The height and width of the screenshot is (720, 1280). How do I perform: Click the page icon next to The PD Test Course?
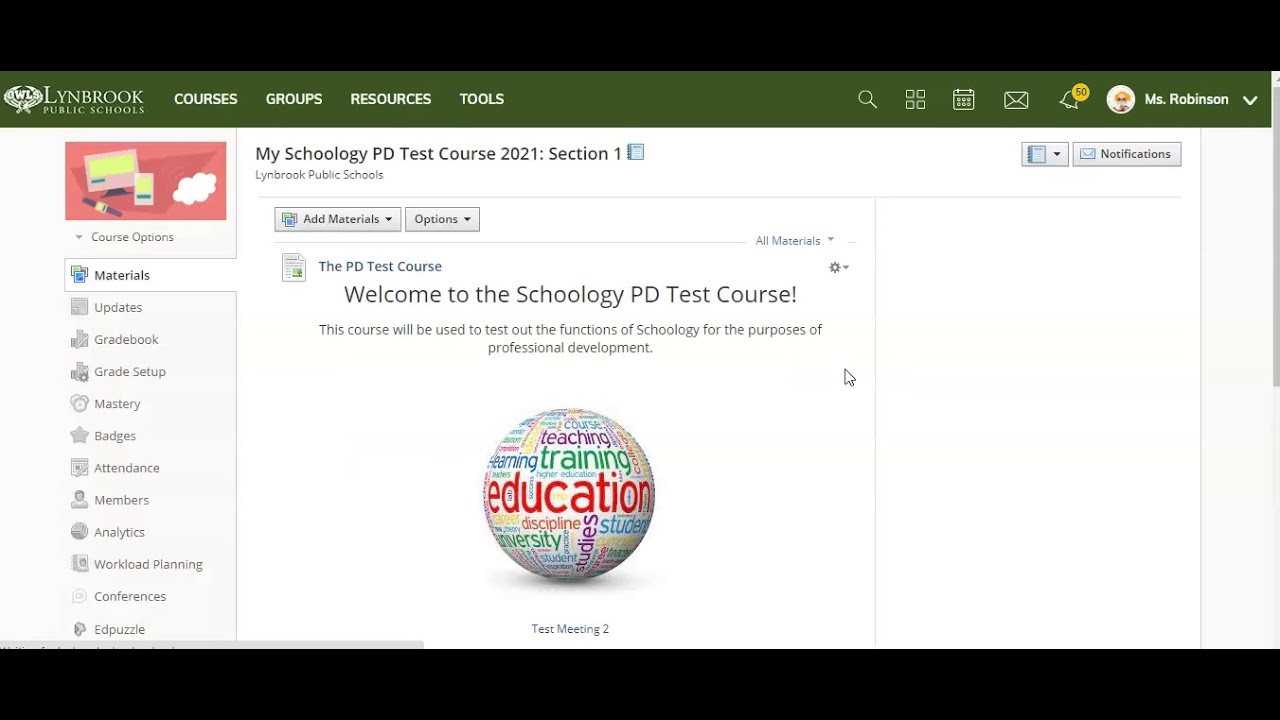point(293,267)
